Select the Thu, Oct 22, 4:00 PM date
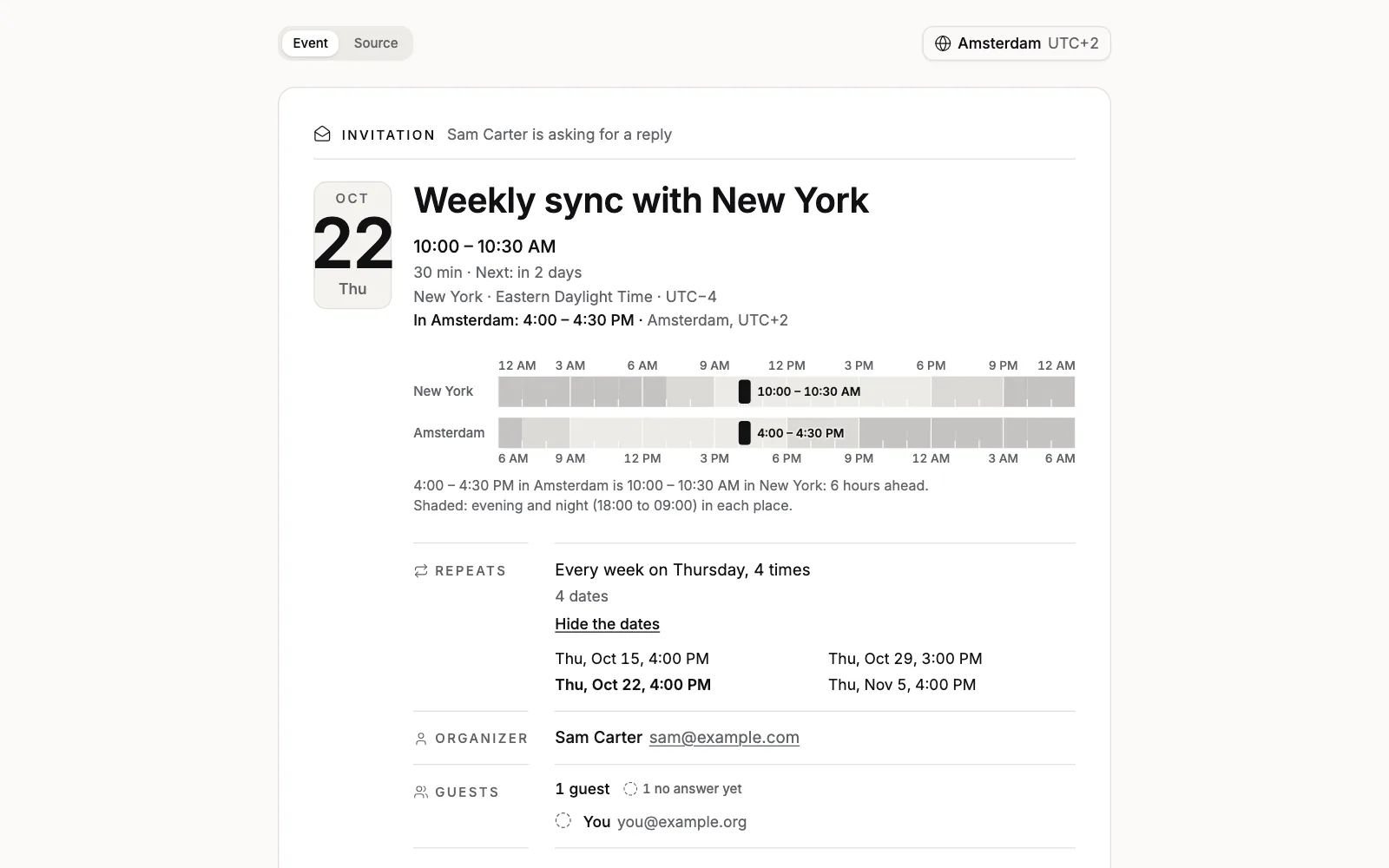 633,685
